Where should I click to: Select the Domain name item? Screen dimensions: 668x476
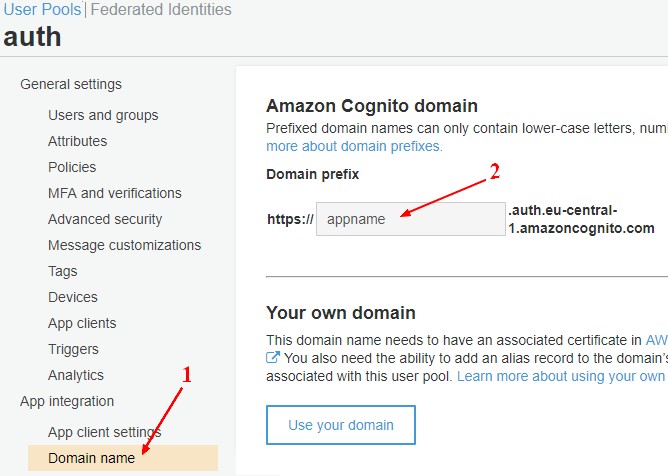point(92,458)
